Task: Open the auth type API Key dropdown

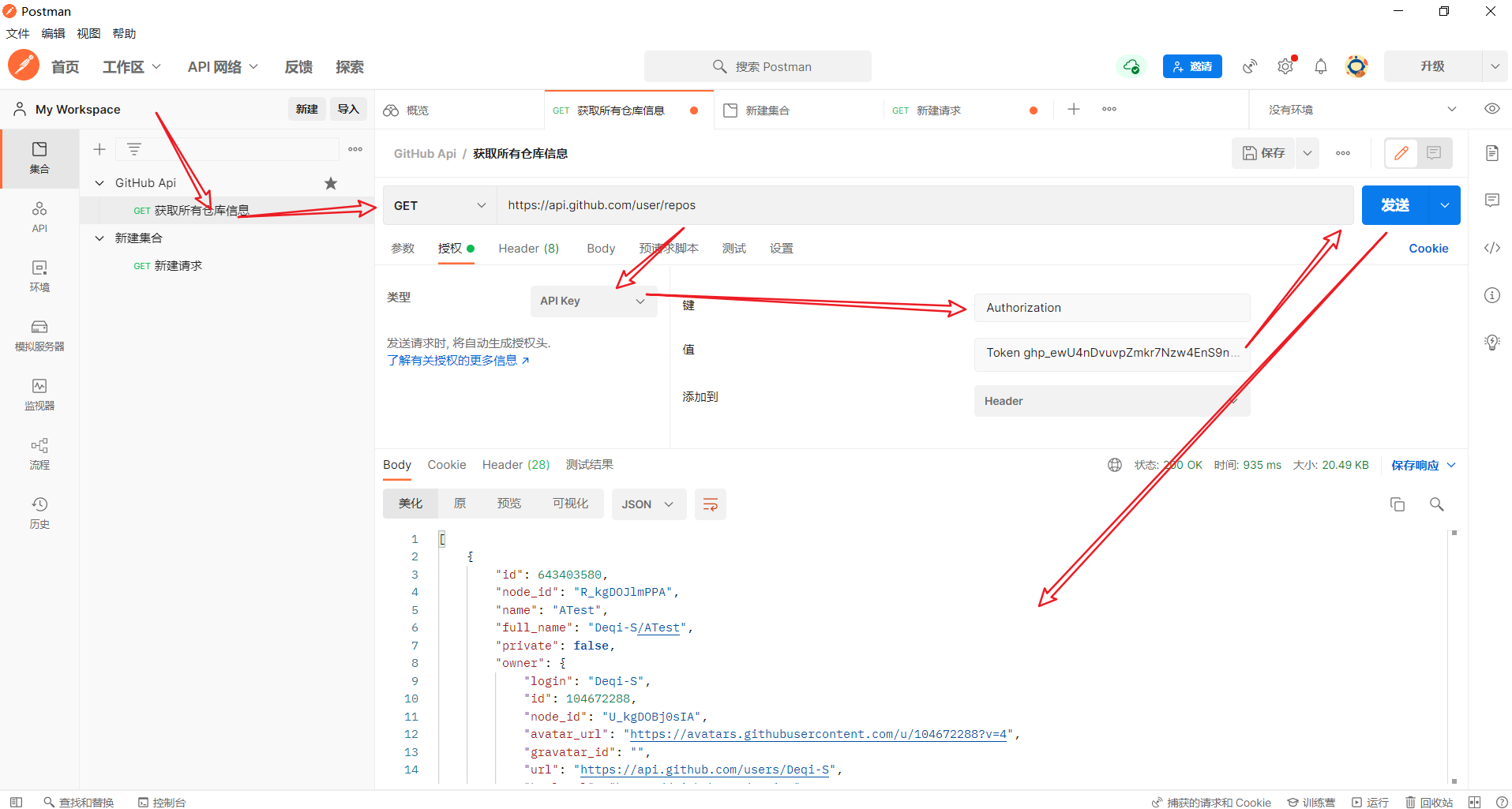Action: click(x=593, y=301)
